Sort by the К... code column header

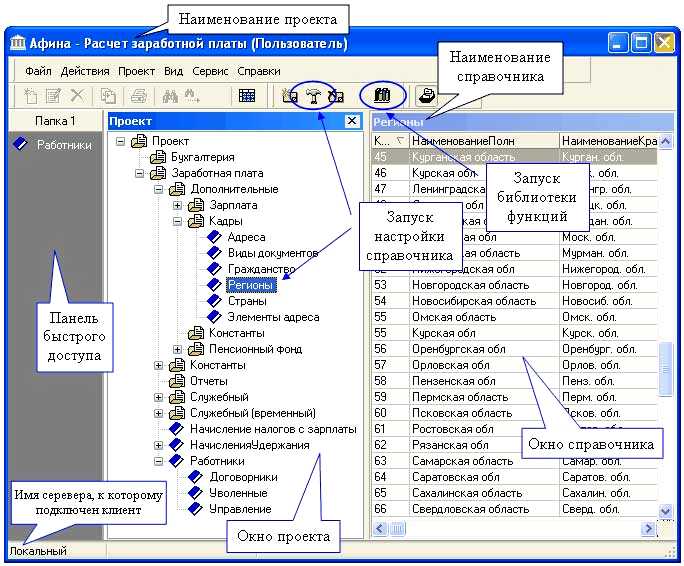(x=390, y=141)
